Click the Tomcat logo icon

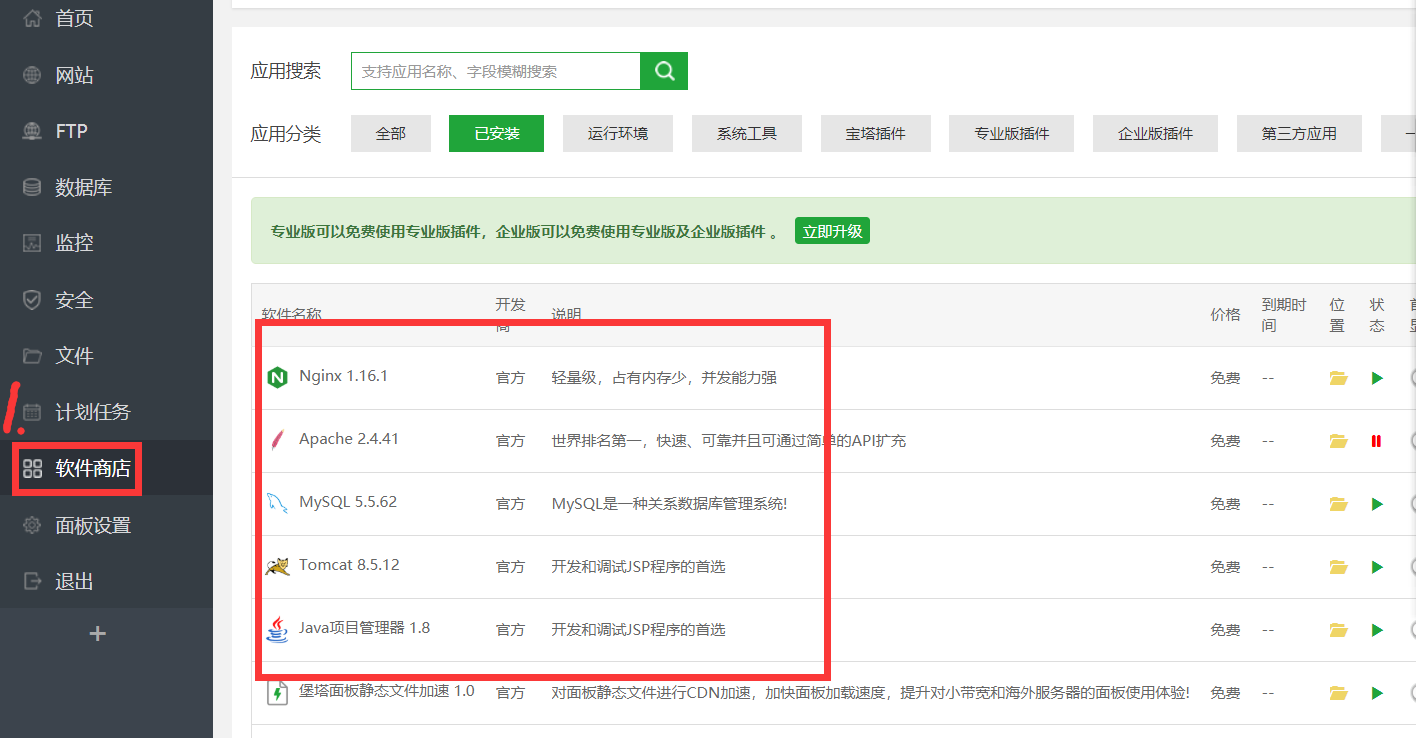pyautogui.click(x=277, y=564)
